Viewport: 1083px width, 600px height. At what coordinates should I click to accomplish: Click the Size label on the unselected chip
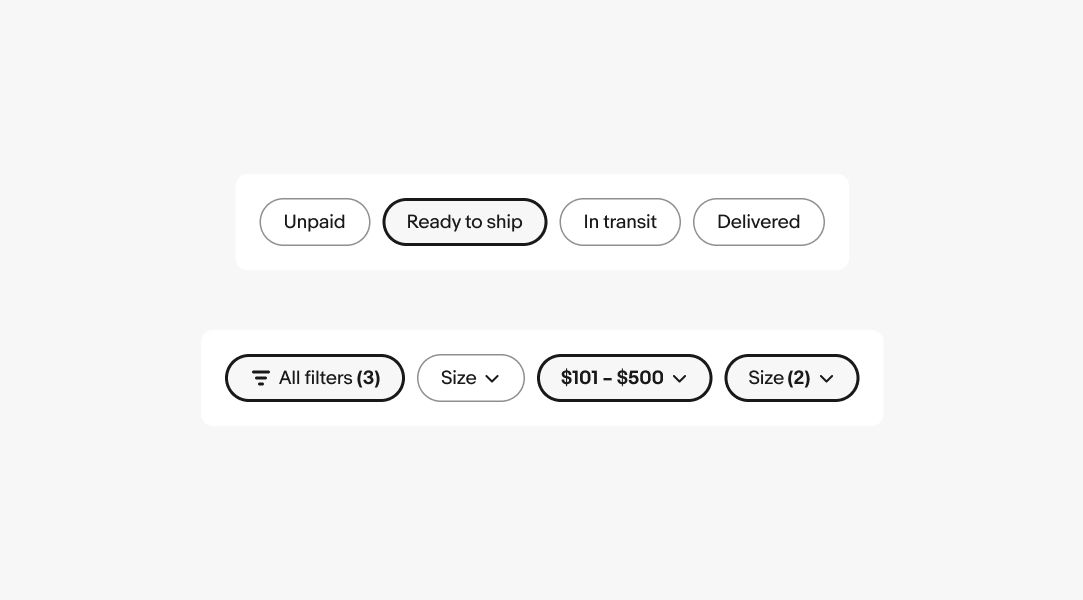[x=458, y=378]
